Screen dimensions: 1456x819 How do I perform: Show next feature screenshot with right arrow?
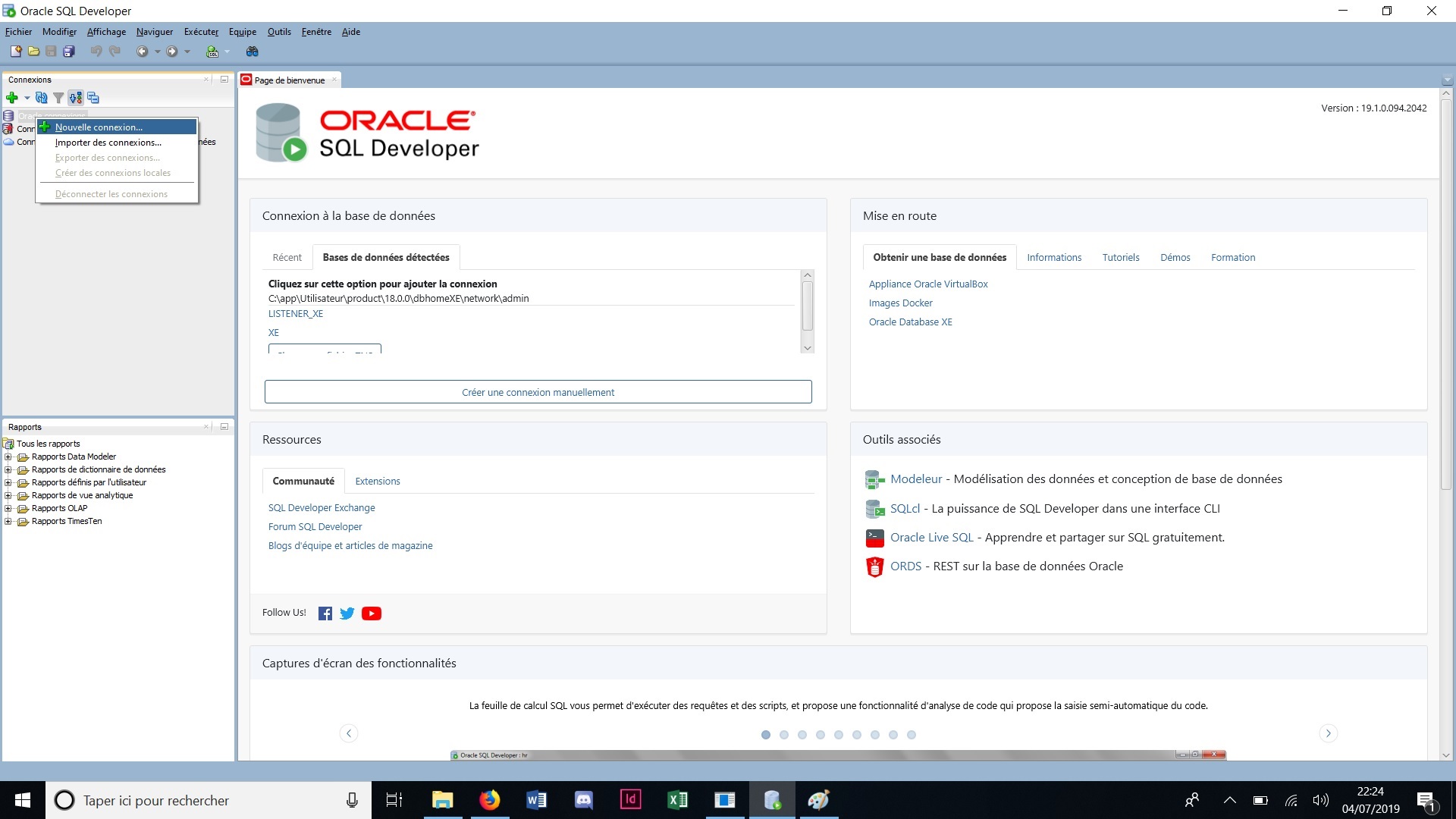pos(1328,733)
